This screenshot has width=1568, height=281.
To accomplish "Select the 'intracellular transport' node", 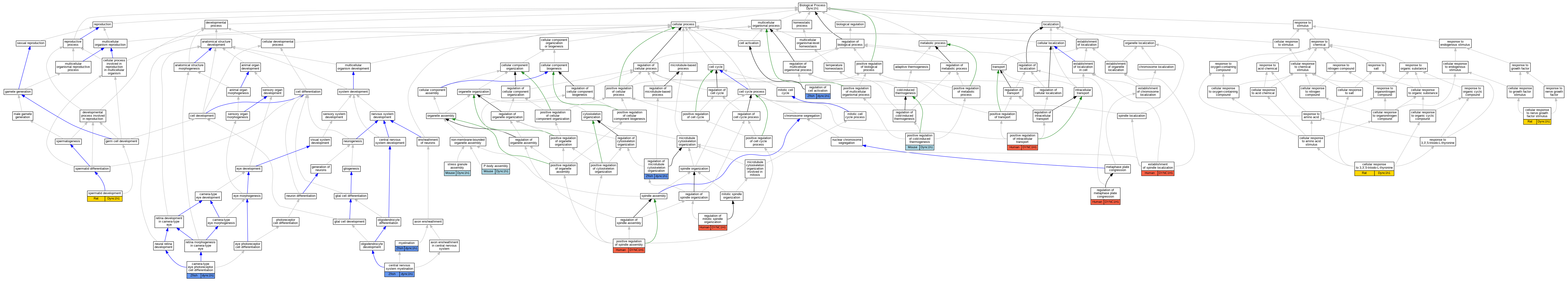I will [x=1083, y=92].
